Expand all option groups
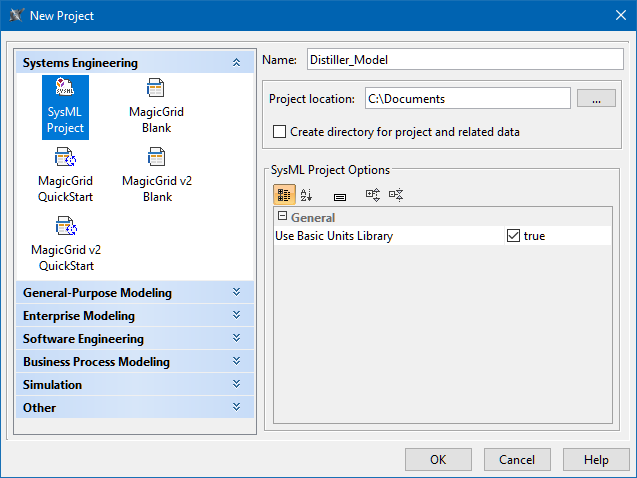Viewport: 637px width, 478px height. click(373, 196)
